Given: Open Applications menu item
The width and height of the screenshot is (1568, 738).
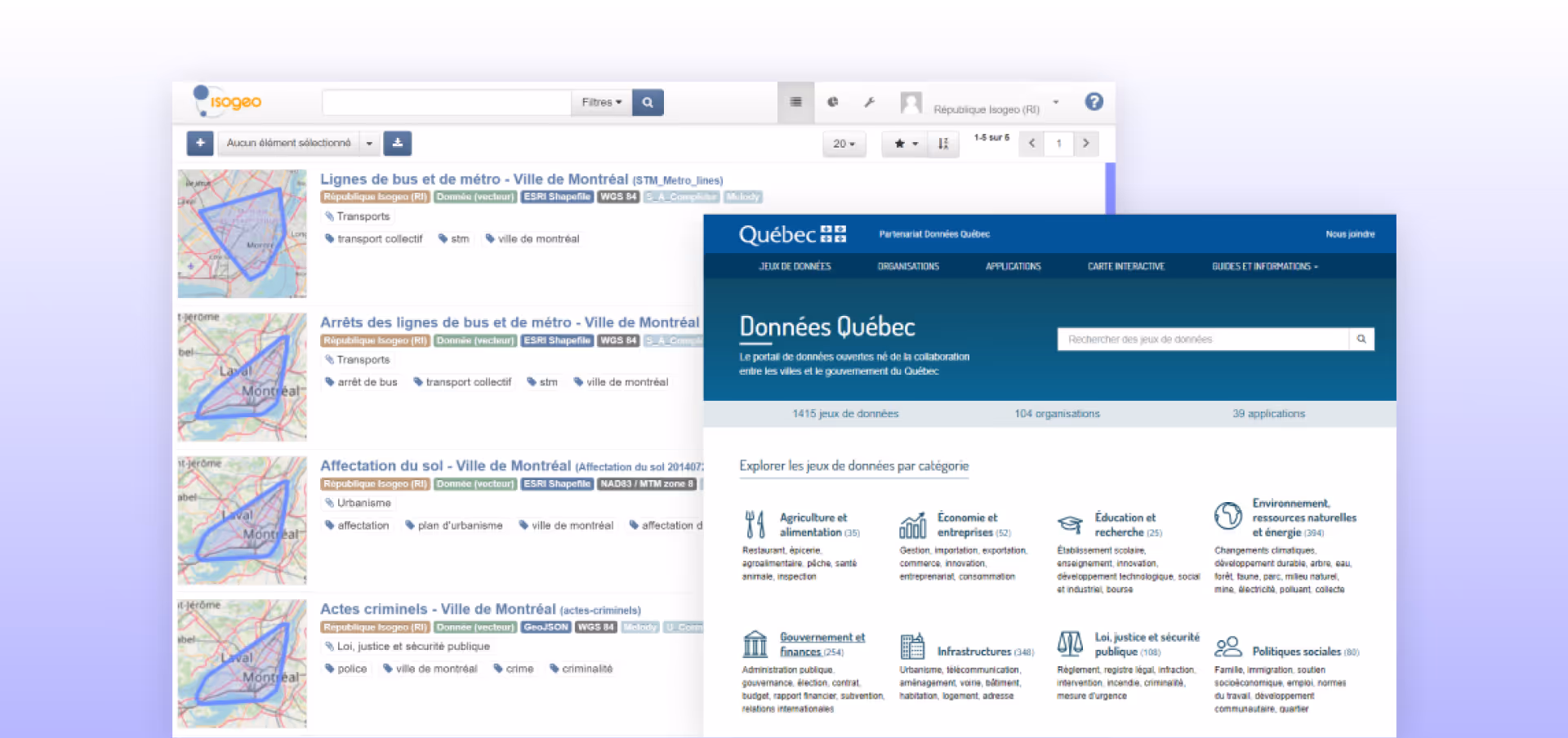Looking at the screenshot, I should tap(1013, 266).
